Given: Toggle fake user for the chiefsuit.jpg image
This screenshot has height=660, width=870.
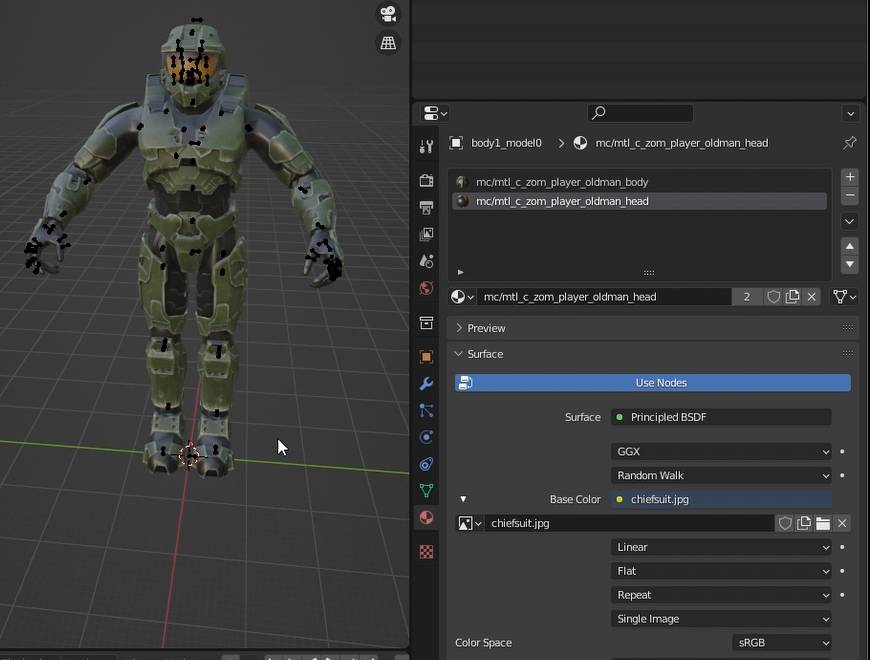Looking at the screenshot, I should 785,523.
